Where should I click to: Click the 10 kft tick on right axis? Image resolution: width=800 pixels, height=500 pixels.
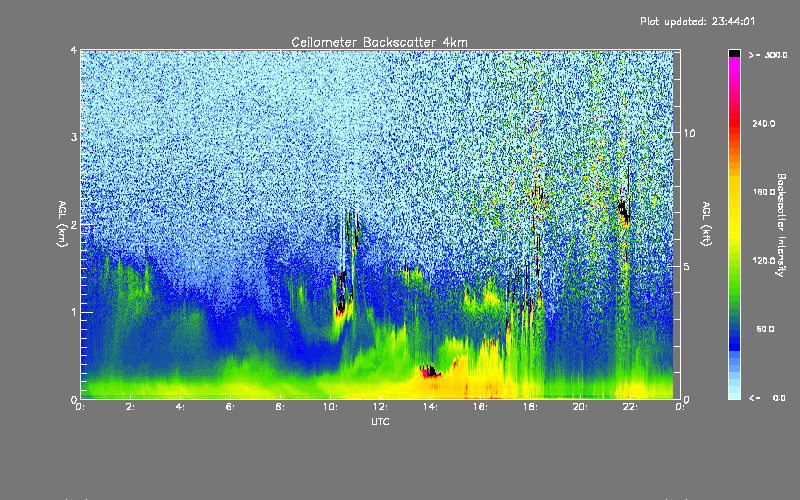[x=689, y=133]
